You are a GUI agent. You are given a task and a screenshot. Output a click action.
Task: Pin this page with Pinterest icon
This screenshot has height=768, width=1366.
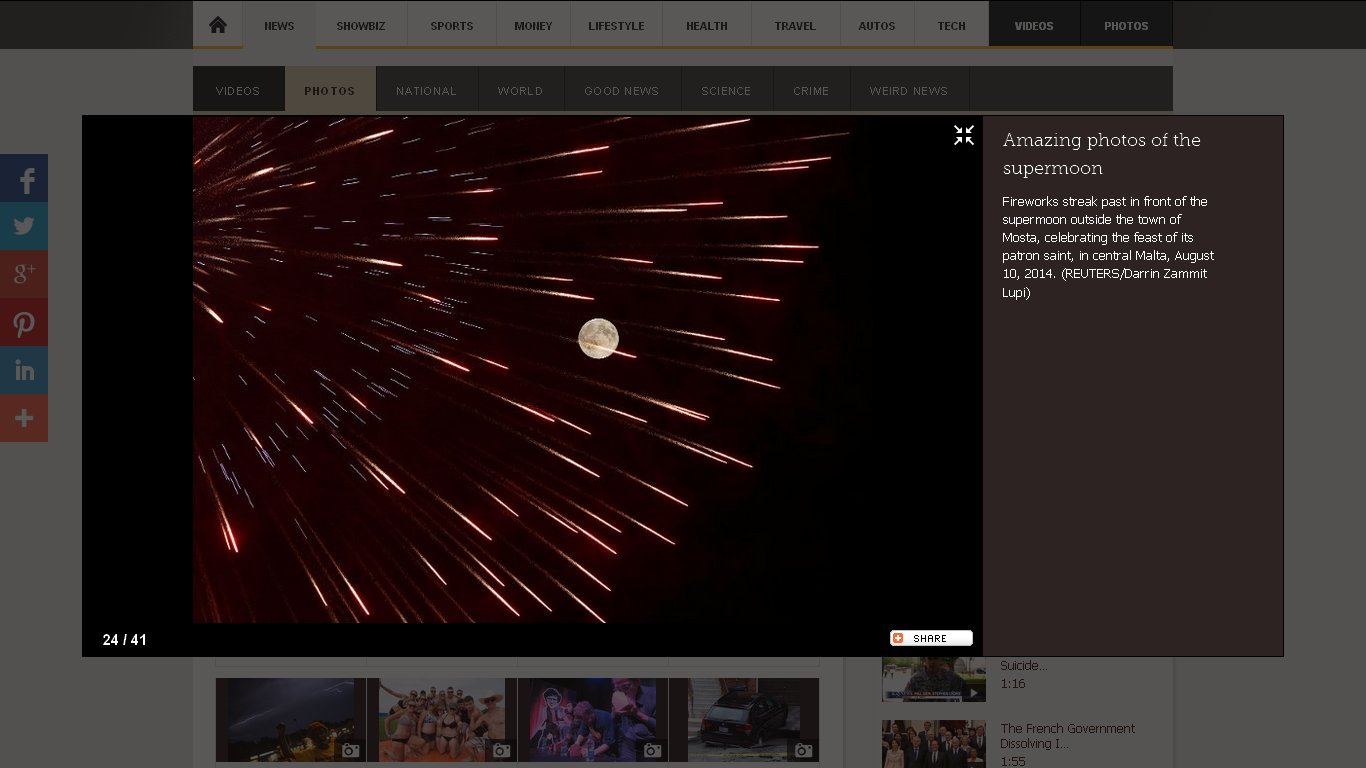[24, 322]
